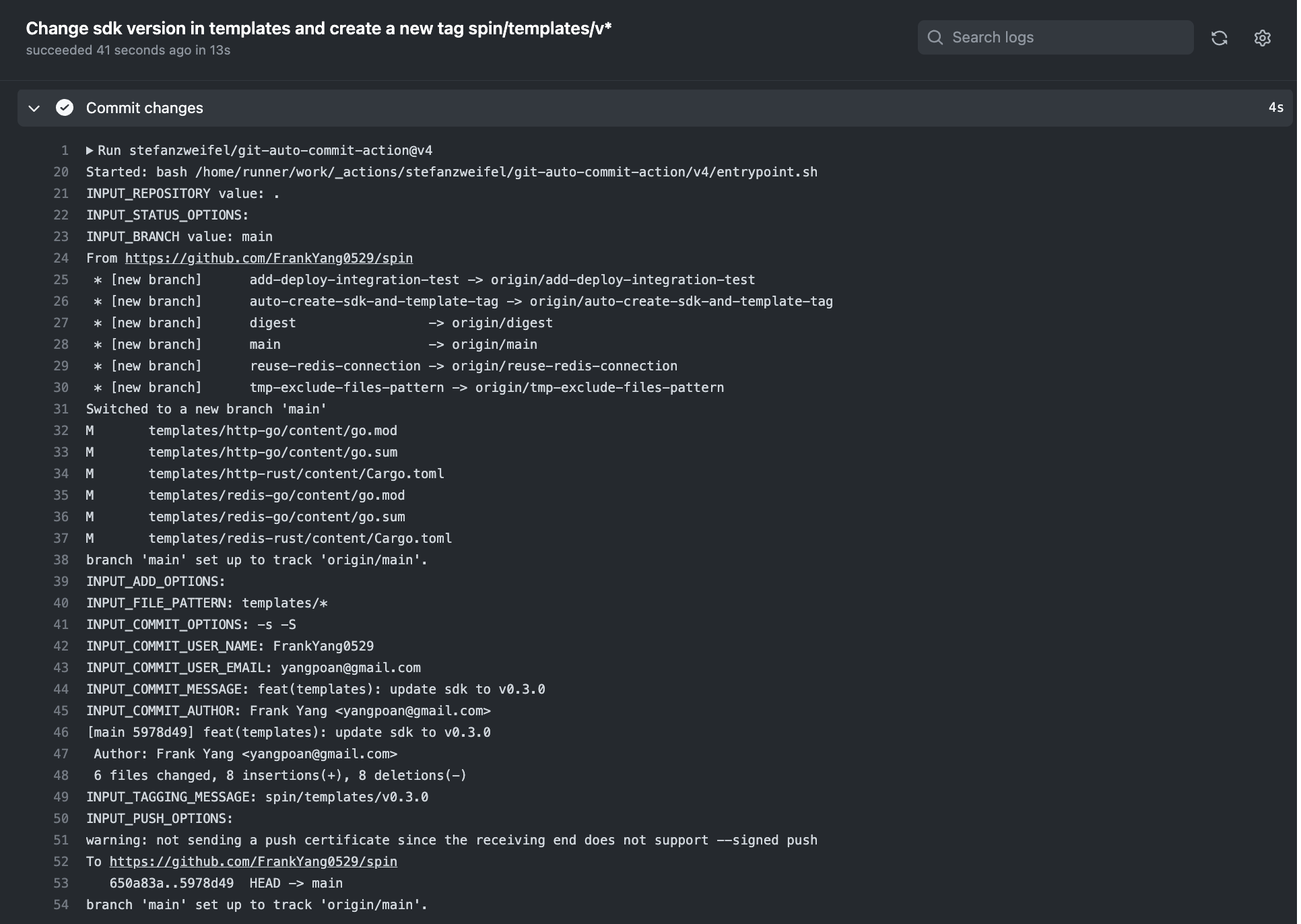Click the green success checkmark icon

pyautogui.click(x=65, y=108)
